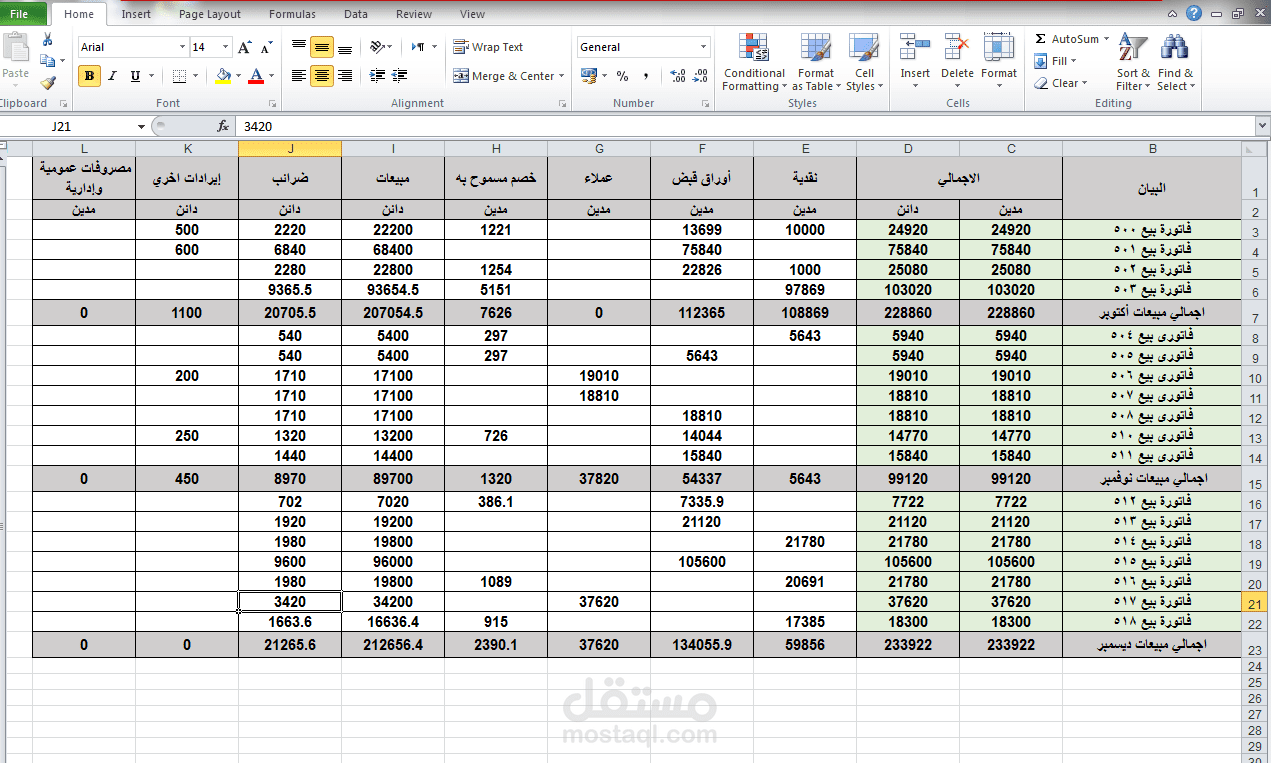Apply the red Font Color

[256, 76]
